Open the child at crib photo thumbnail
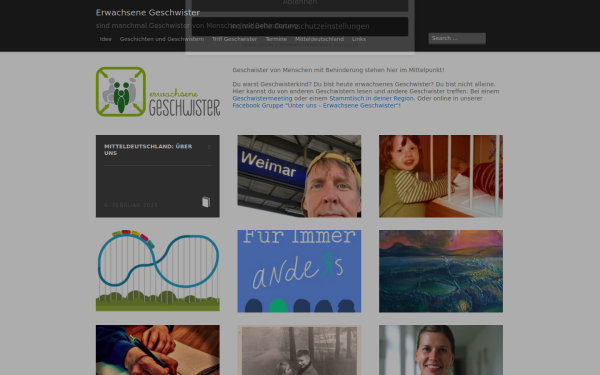 coord(441,176)
